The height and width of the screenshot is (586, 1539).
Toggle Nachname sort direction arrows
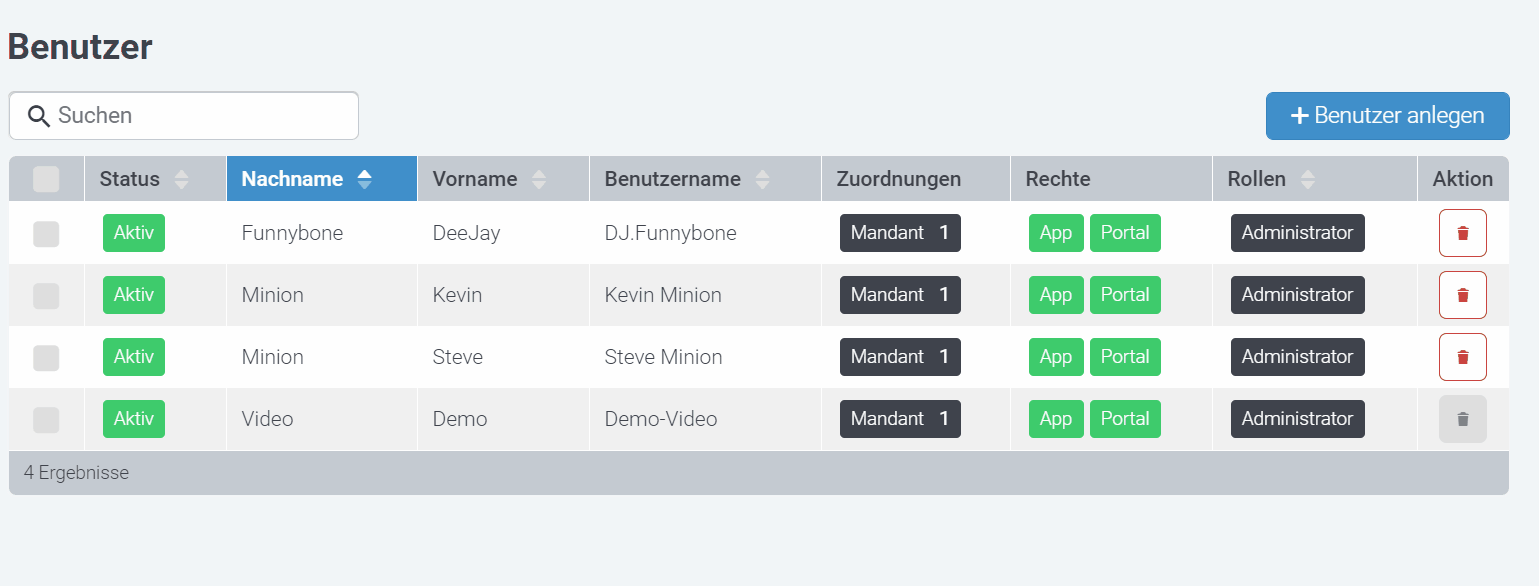pyautogui.click(x=365, y=180)
